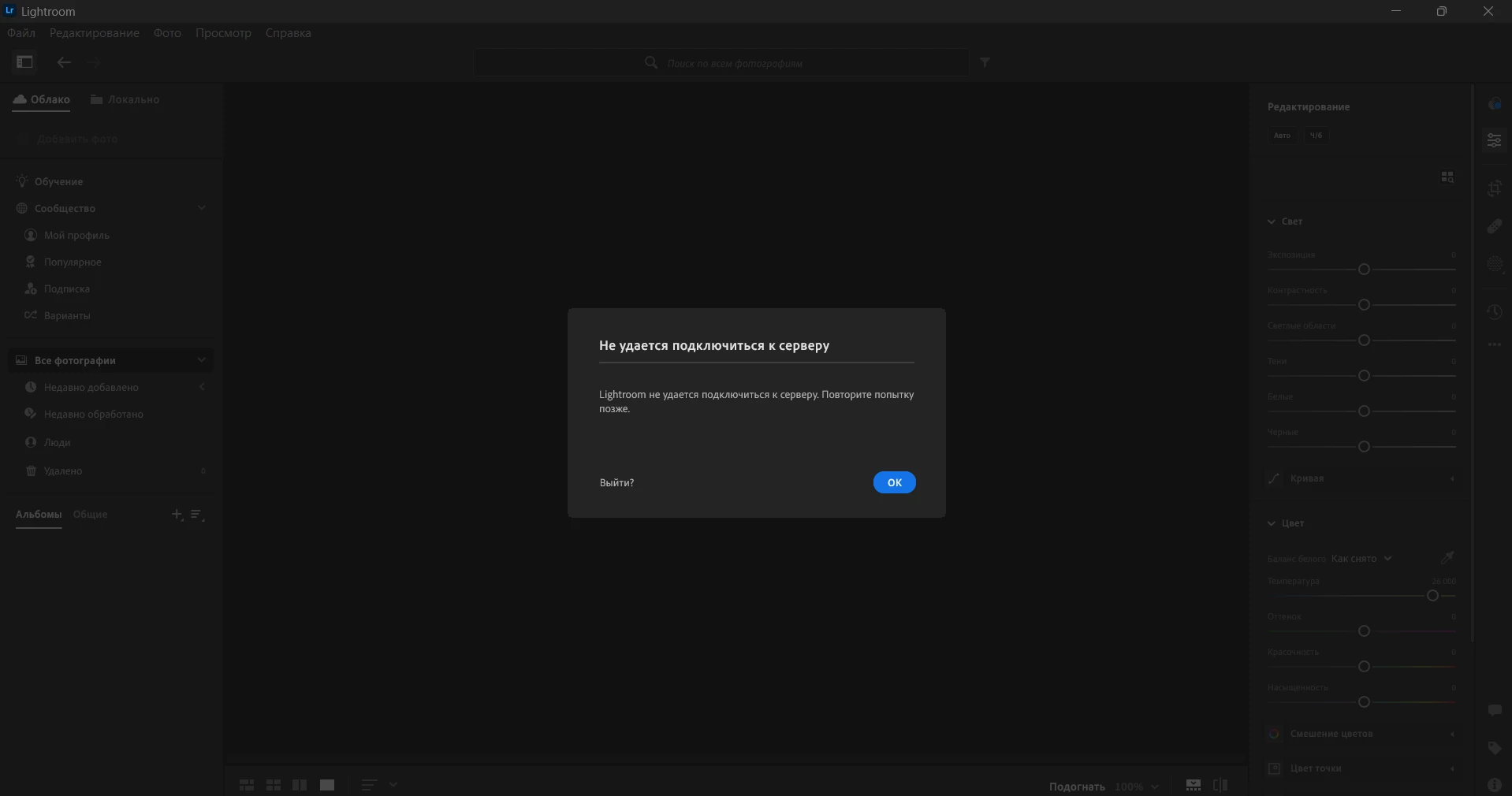Open the Редактирование menu
The width and height of the screenshot is (1512, 796).
tap(94, 33)
